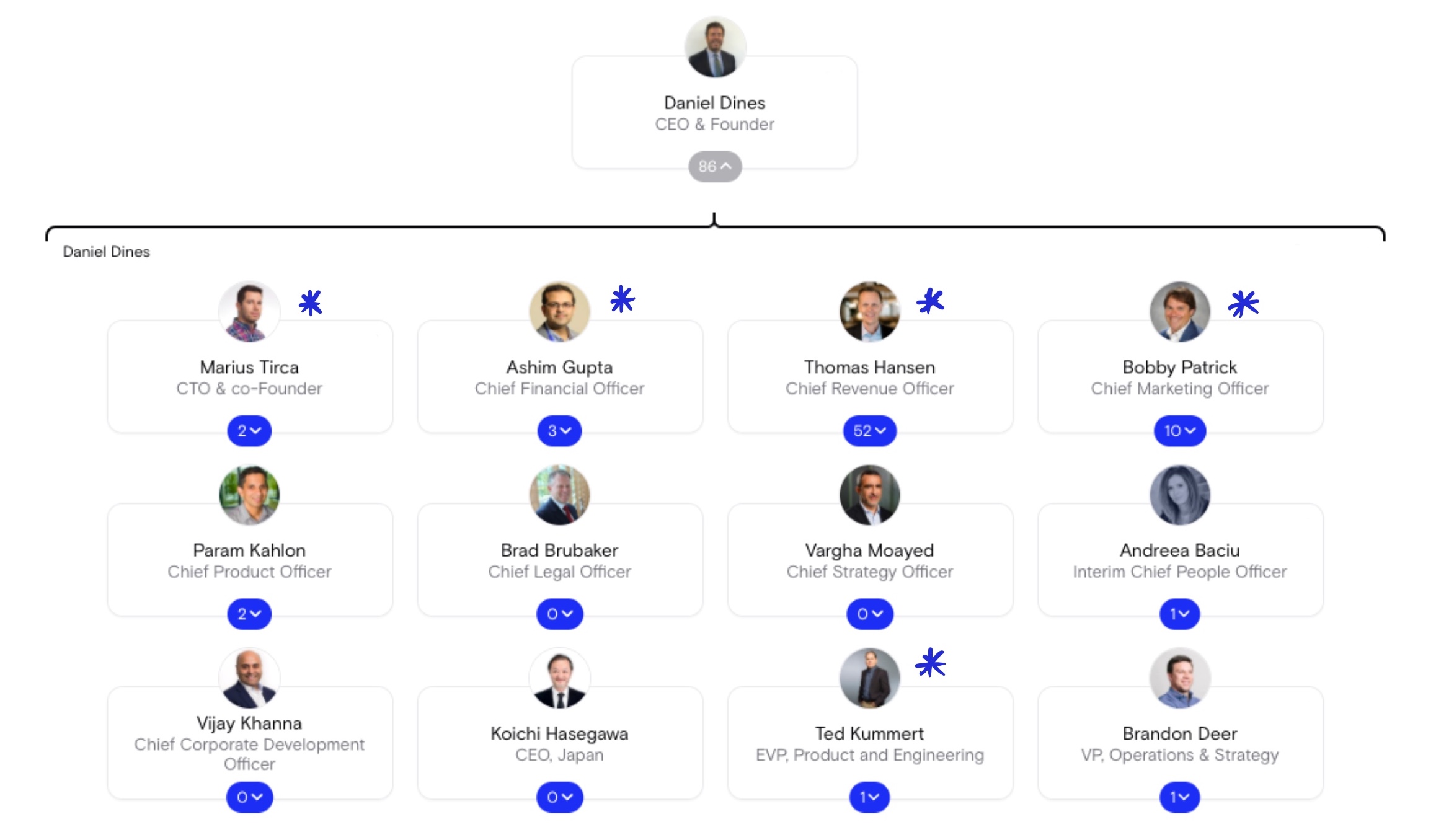Expand Bobby Patrick's 10 reports
Viewport: 1436px width, 840px height.
(x=1179, y=430)
